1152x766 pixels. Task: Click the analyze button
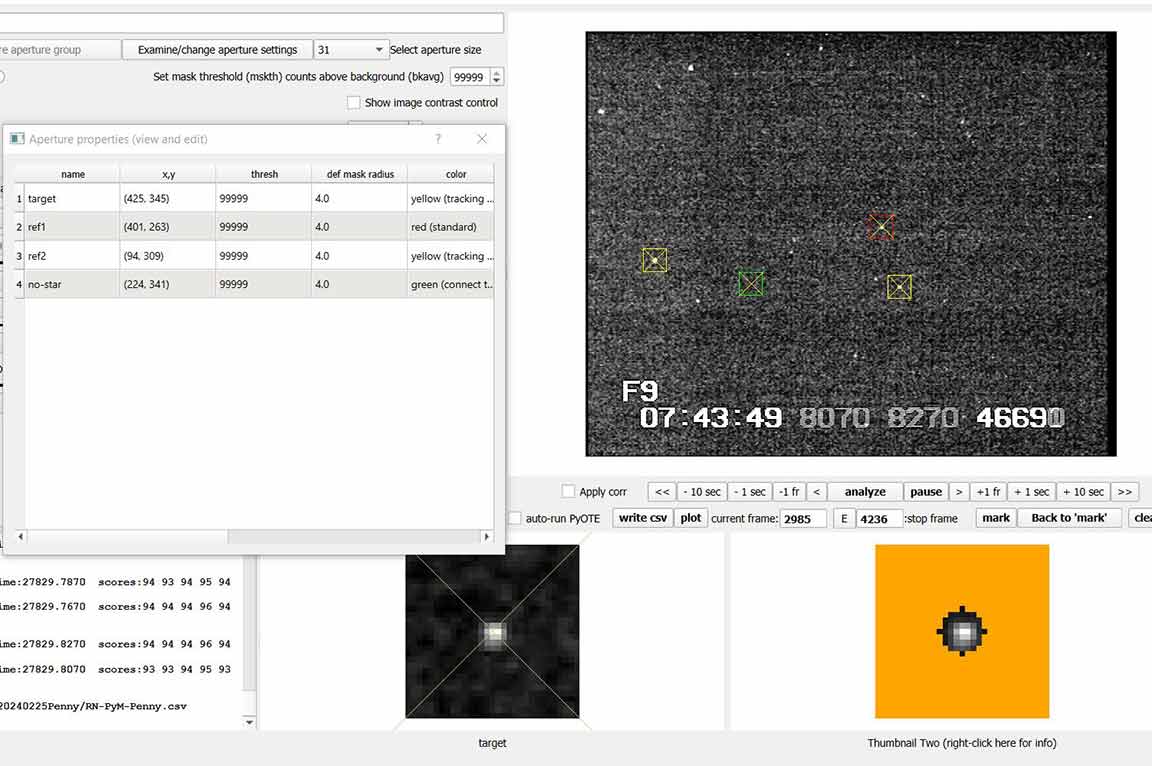coord(865,491)
